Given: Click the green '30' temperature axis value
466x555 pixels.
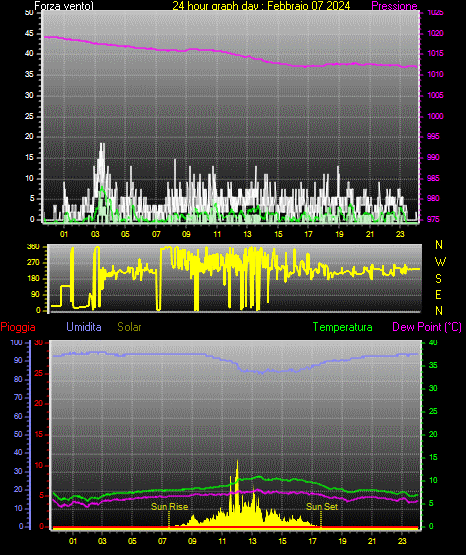Looking at the screenshot, I should coord(433,388).
